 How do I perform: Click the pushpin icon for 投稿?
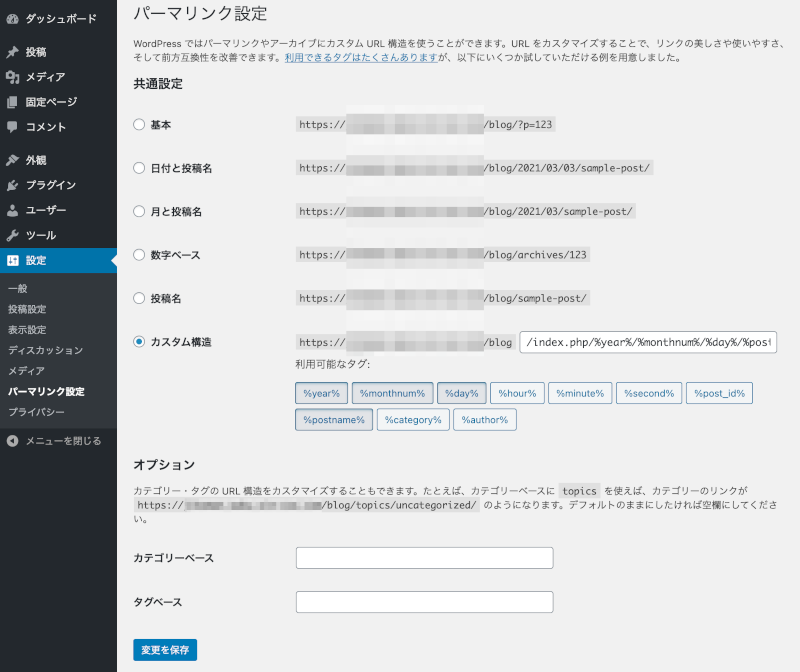12,52
